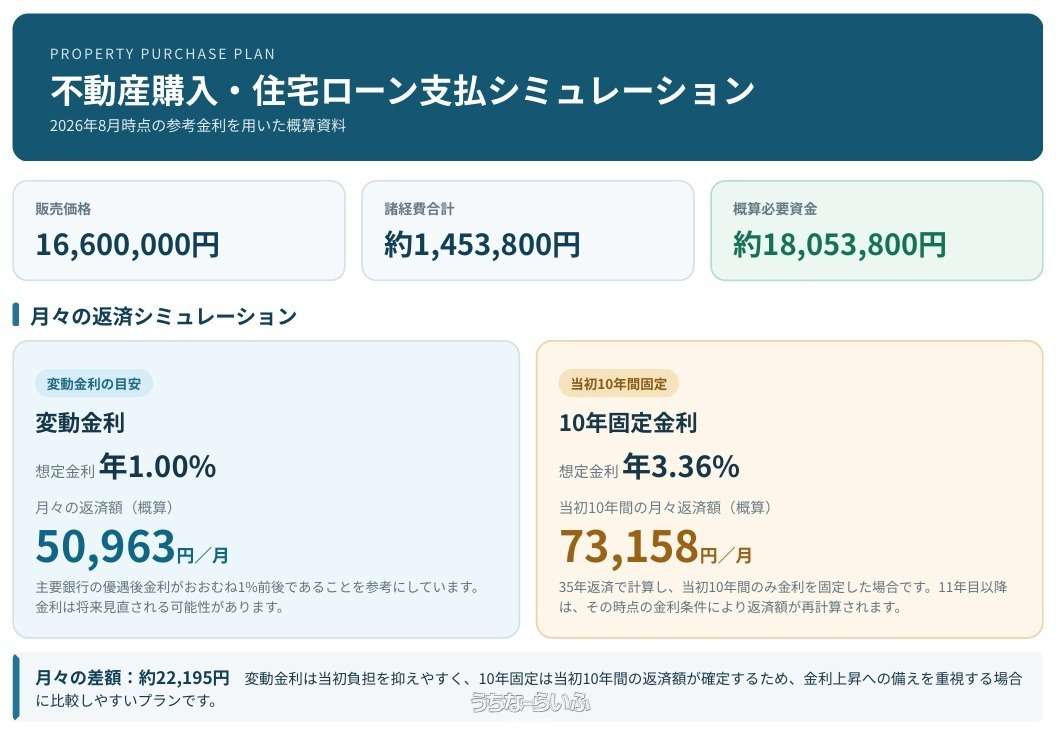Click the 2026年8月時点 subtitle text
1060x737 pixels.
click(x=198, y=126)
